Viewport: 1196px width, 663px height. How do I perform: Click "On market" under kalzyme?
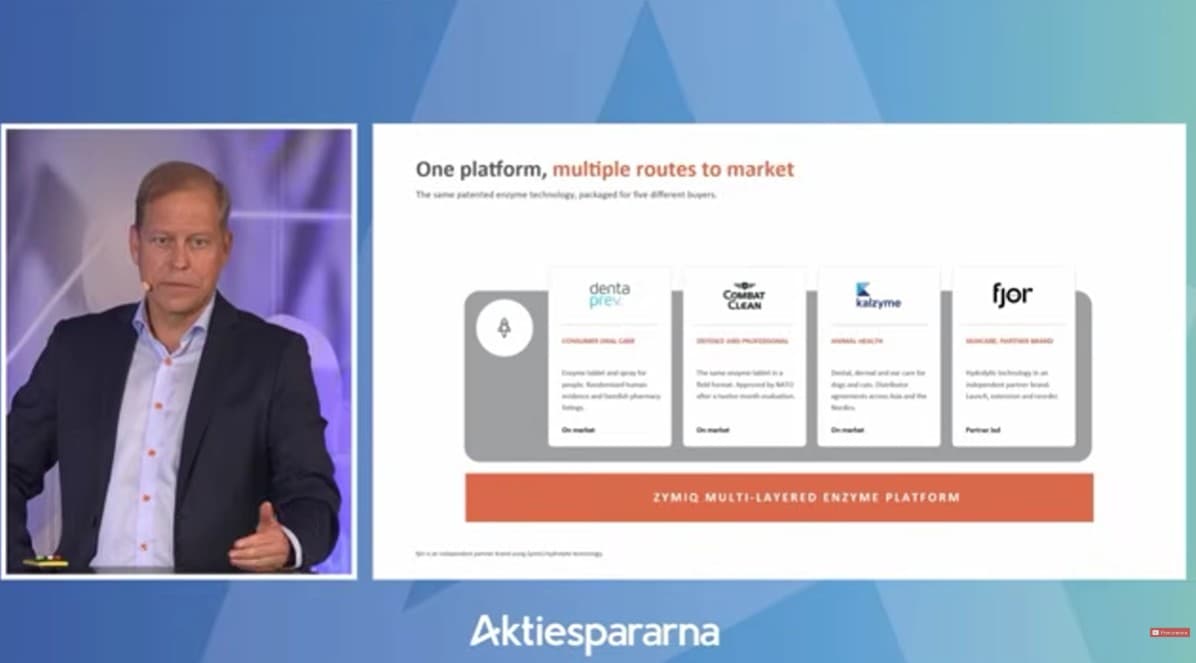click(847, 430)
